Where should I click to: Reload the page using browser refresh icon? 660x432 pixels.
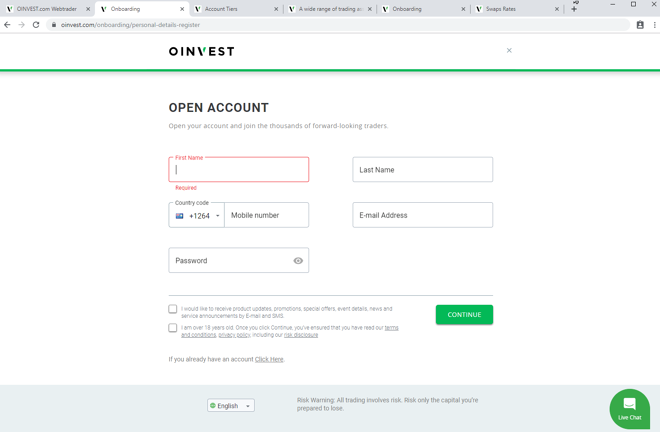36,25
